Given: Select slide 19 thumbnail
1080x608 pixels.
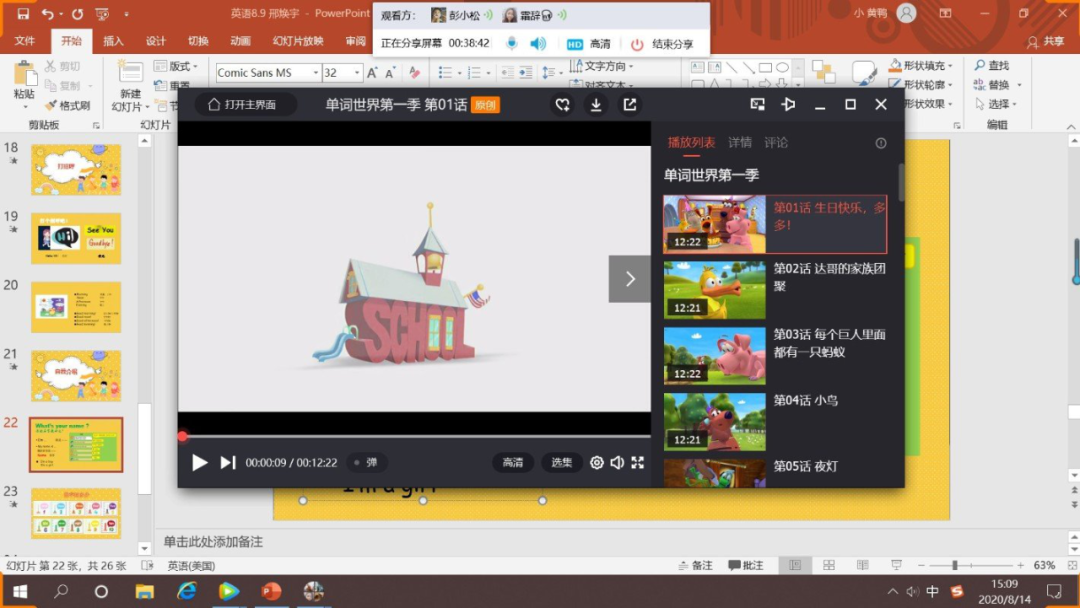Looking at the screenshot, I should (76, 238).
